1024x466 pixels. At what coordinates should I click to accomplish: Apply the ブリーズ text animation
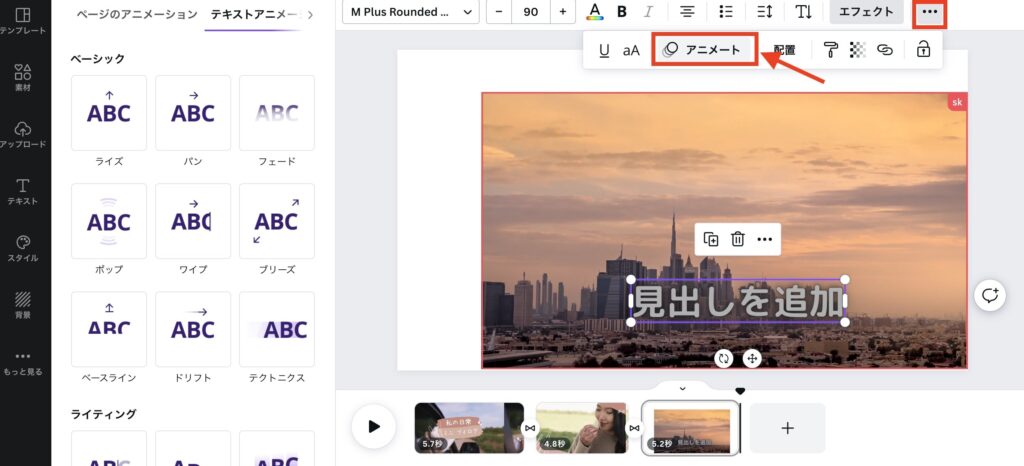coord(277,221)
